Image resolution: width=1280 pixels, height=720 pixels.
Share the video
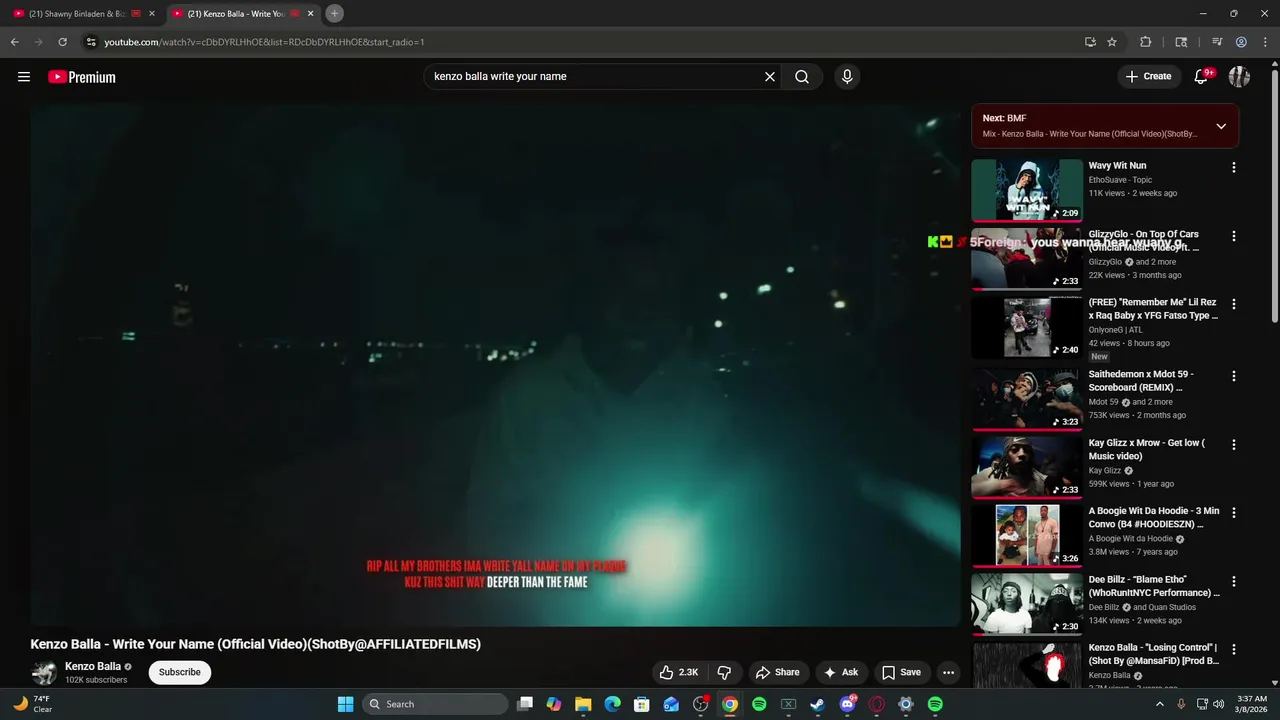point(777,672)
